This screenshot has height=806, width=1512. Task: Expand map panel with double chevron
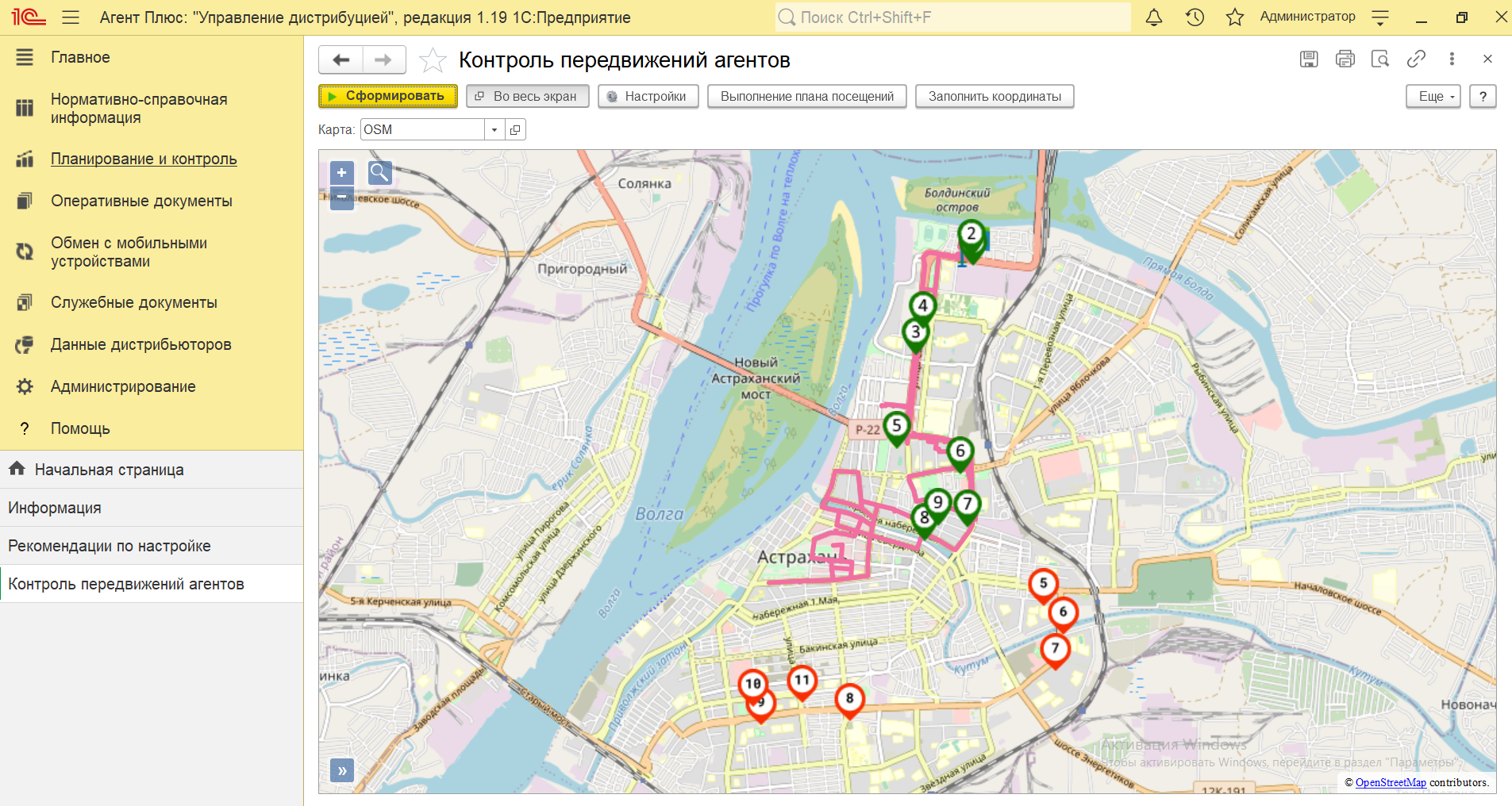(x=342, y=770)
